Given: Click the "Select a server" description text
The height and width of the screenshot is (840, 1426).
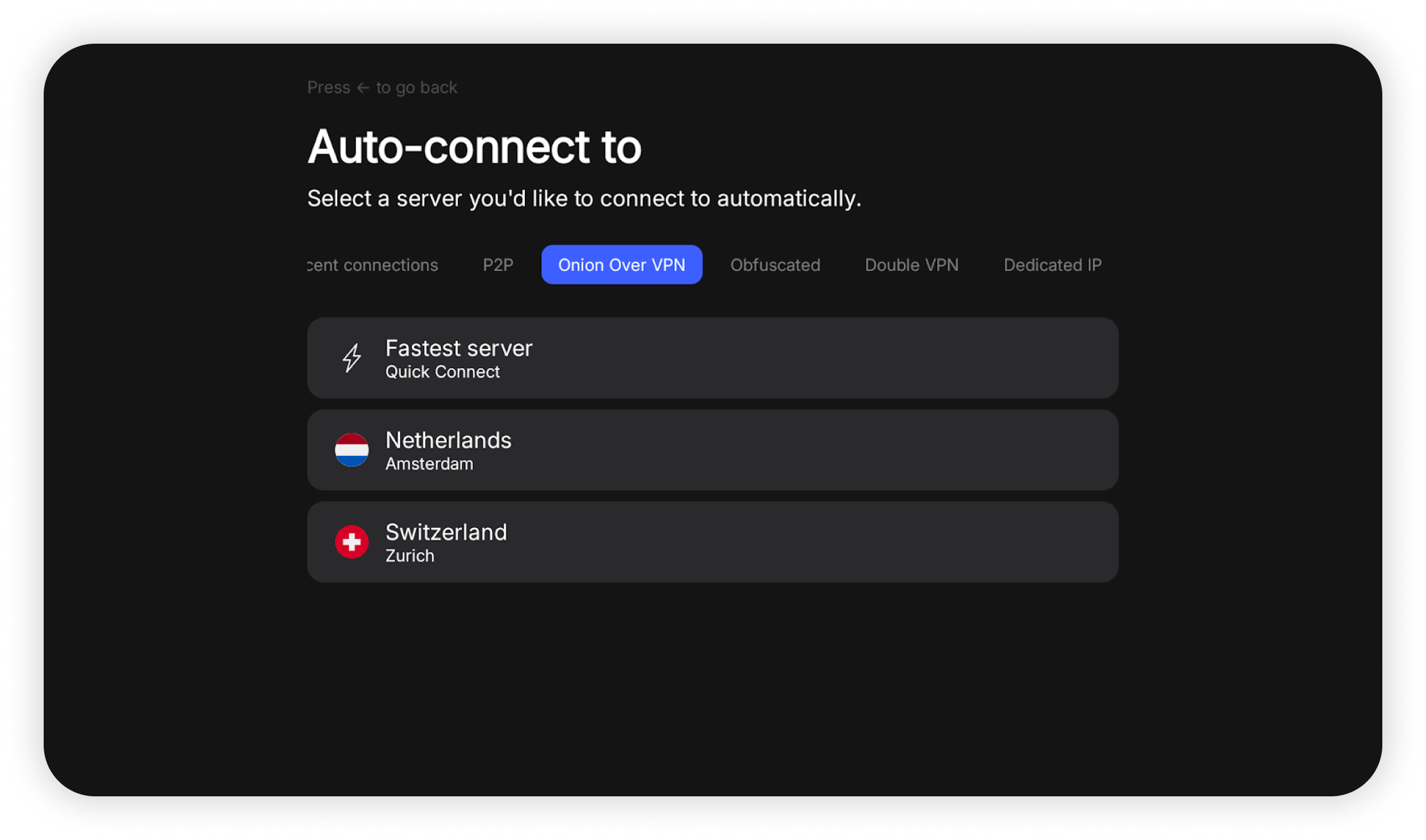Looking at the screenshot, I should 583,198.
